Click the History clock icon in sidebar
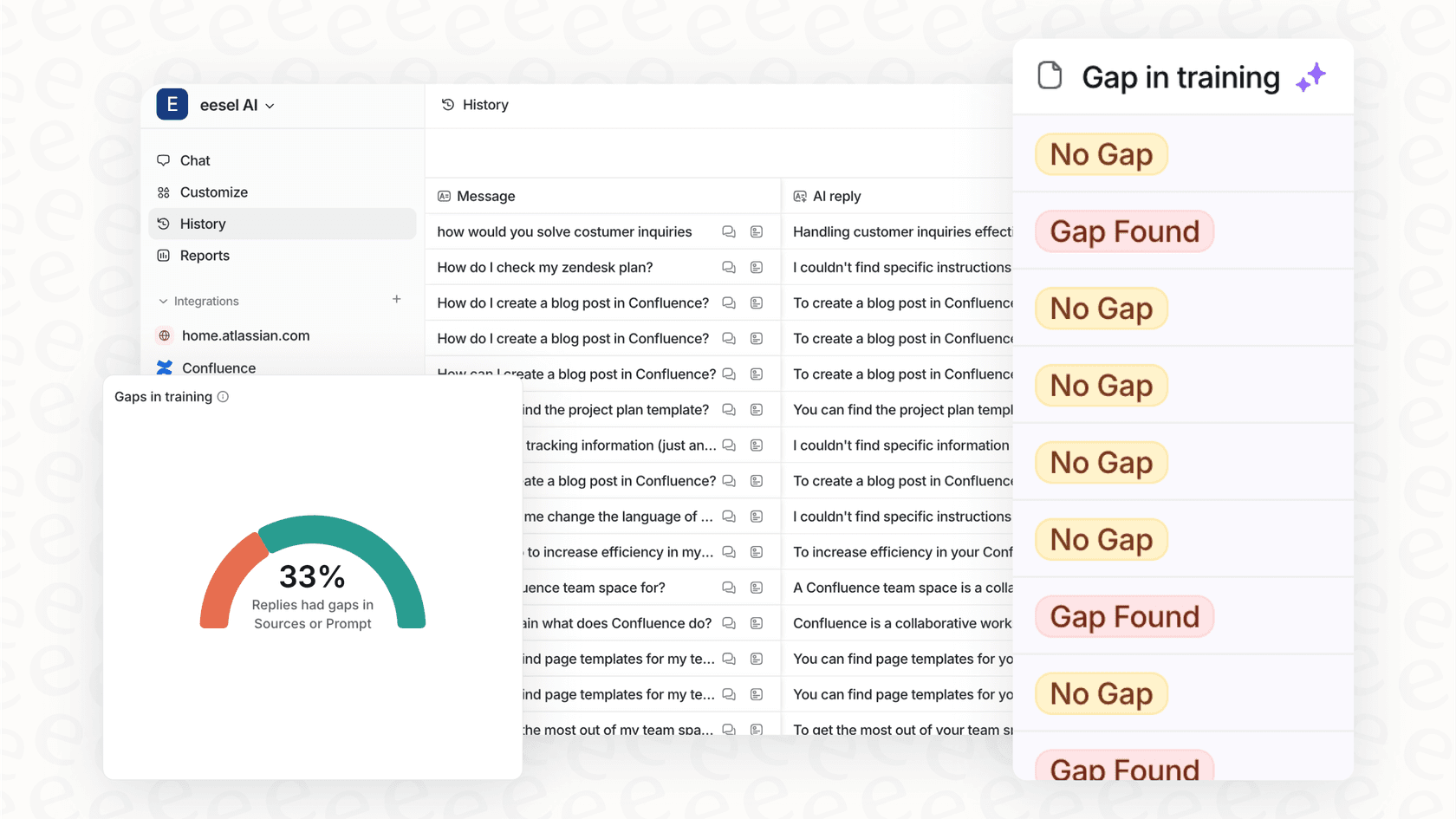1456x819 pixels. pyautogui.click(x=164, y=224)
